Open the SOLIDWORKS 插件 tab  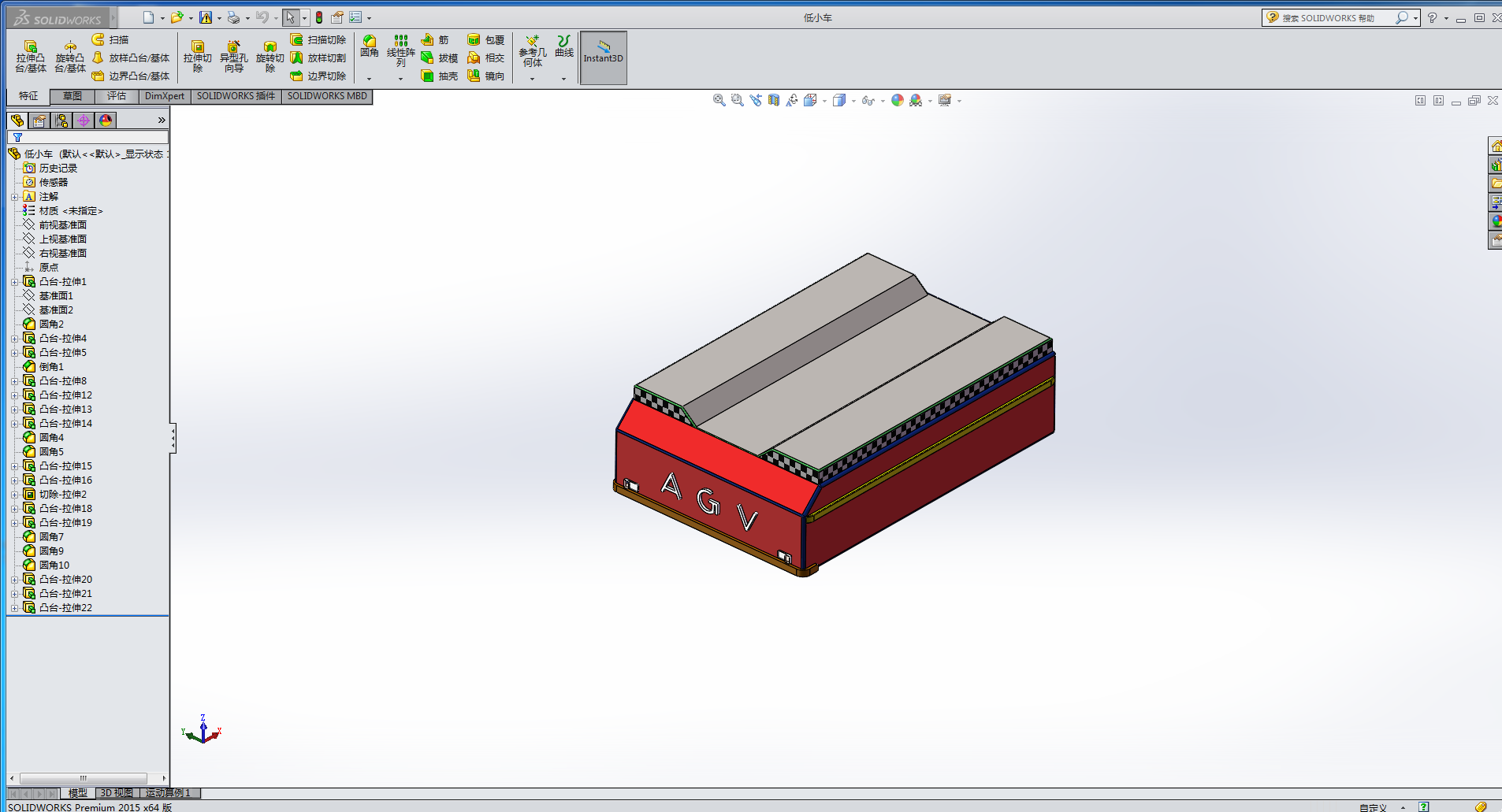point(236,96)
